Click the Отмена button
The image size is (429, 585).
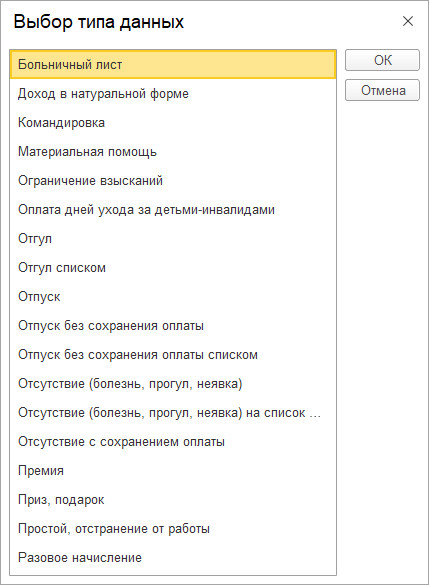click(x=382, y=90)
